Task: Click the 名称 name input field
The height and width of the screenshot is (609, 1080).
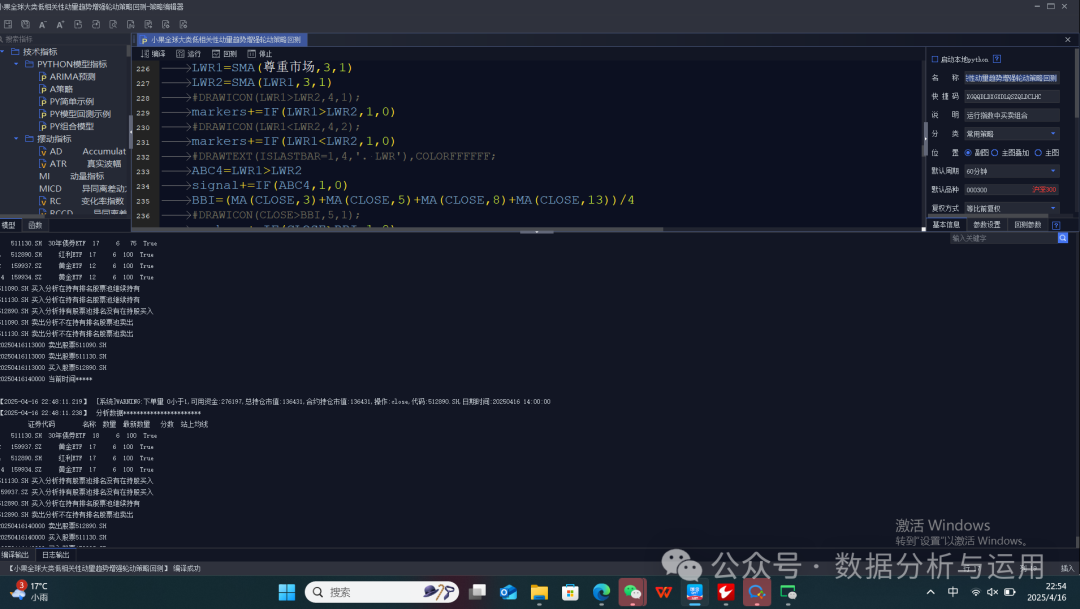Action: coord(1011,78)
